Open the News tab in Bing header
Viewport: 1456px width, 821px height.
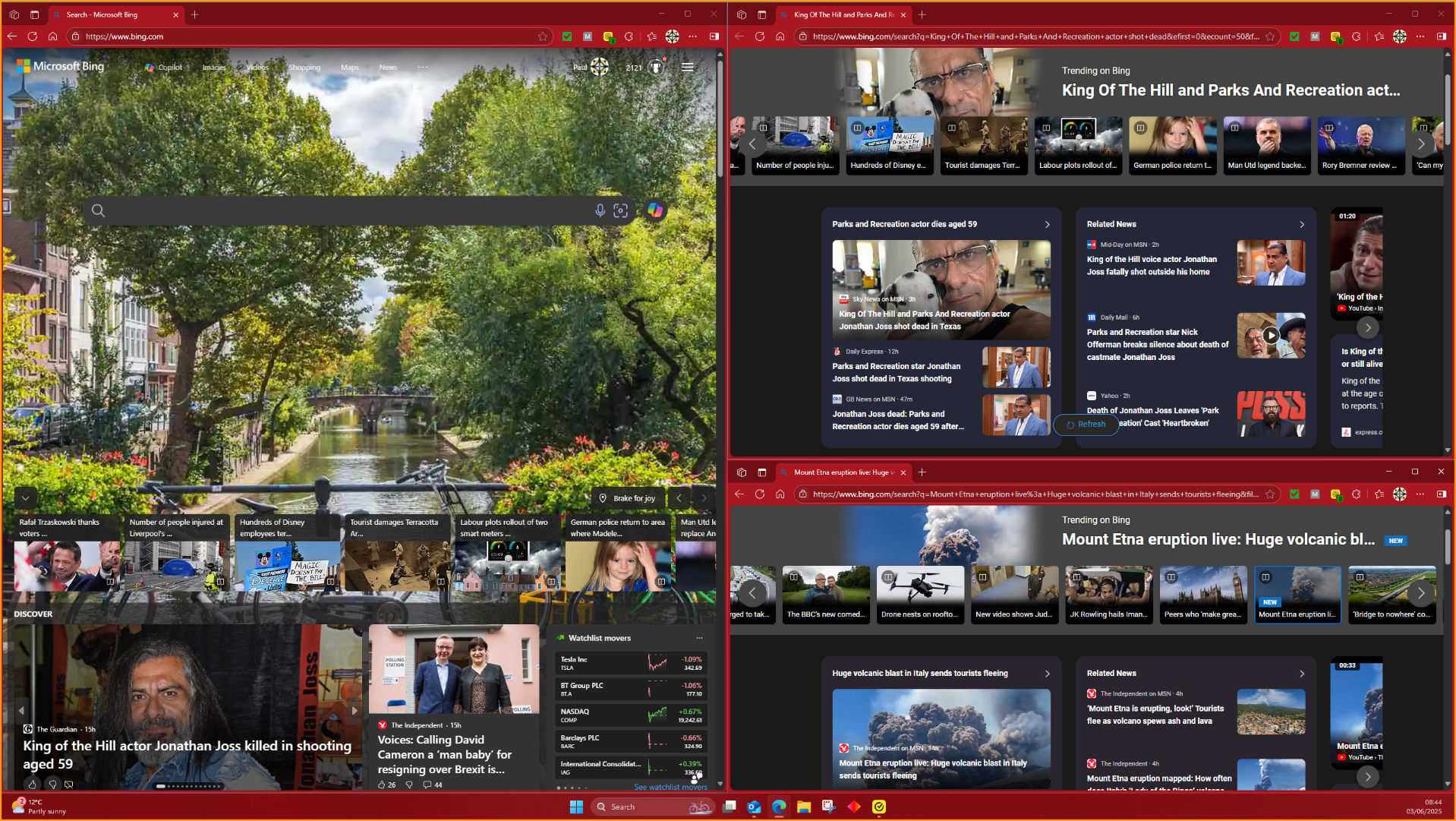[x=388, y=68]
